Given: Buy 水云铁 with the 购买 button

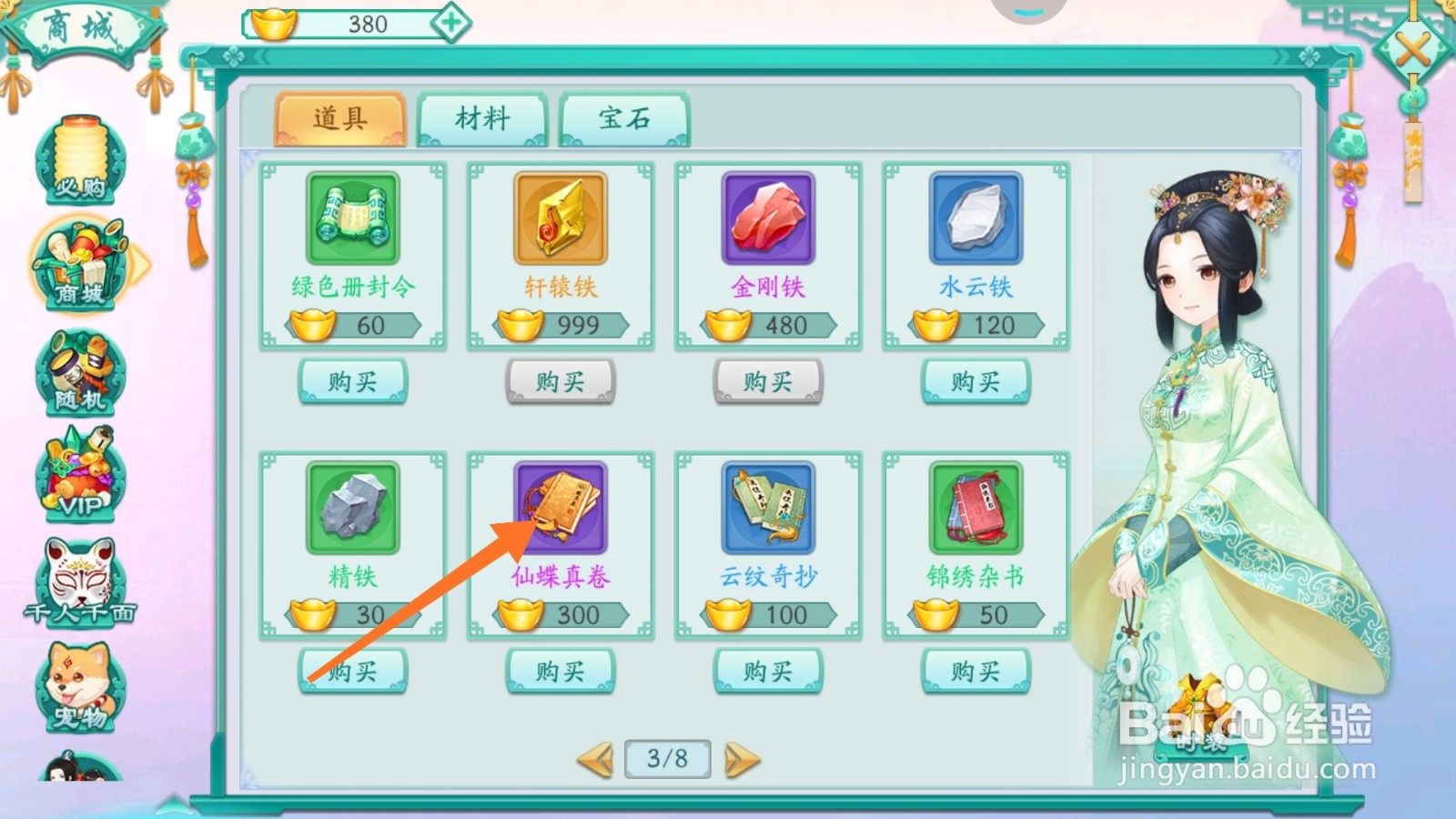Looking at the screenshot, I should pos(976,381).
